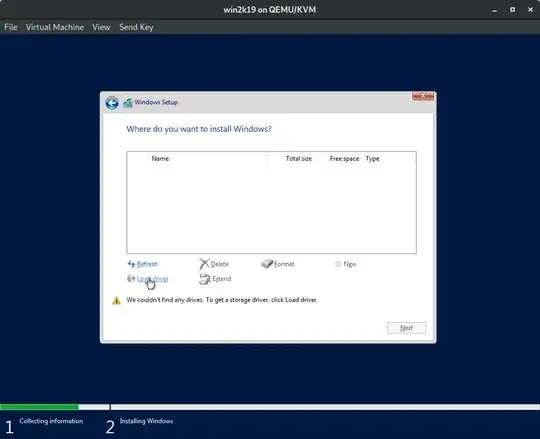Click the Load driver disc icon
The image size is (540, 439).
(x=131, y=279)
